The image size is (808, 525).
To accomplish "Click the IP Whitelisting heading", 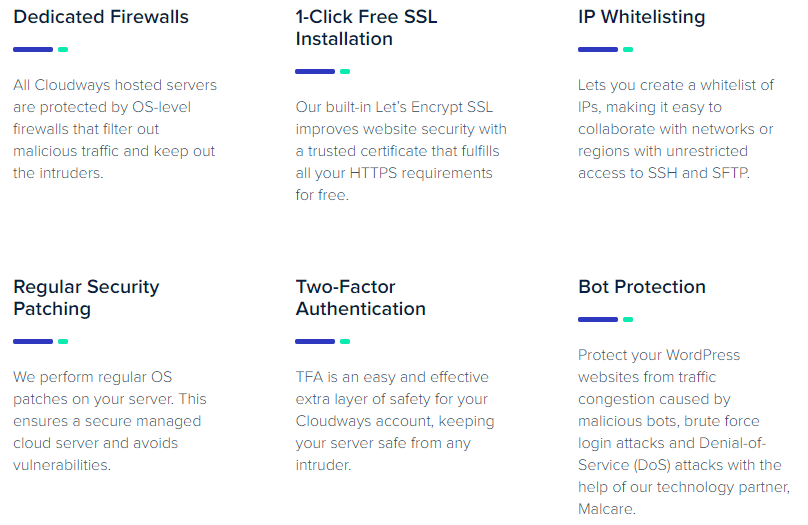I will [x=641, y=17].
